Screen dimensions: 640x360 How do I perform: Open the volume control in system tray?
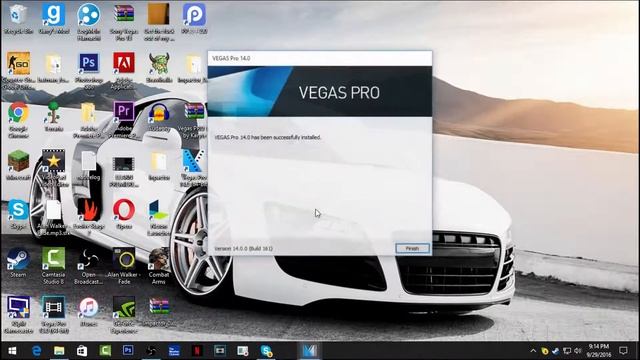coord(578,351)
